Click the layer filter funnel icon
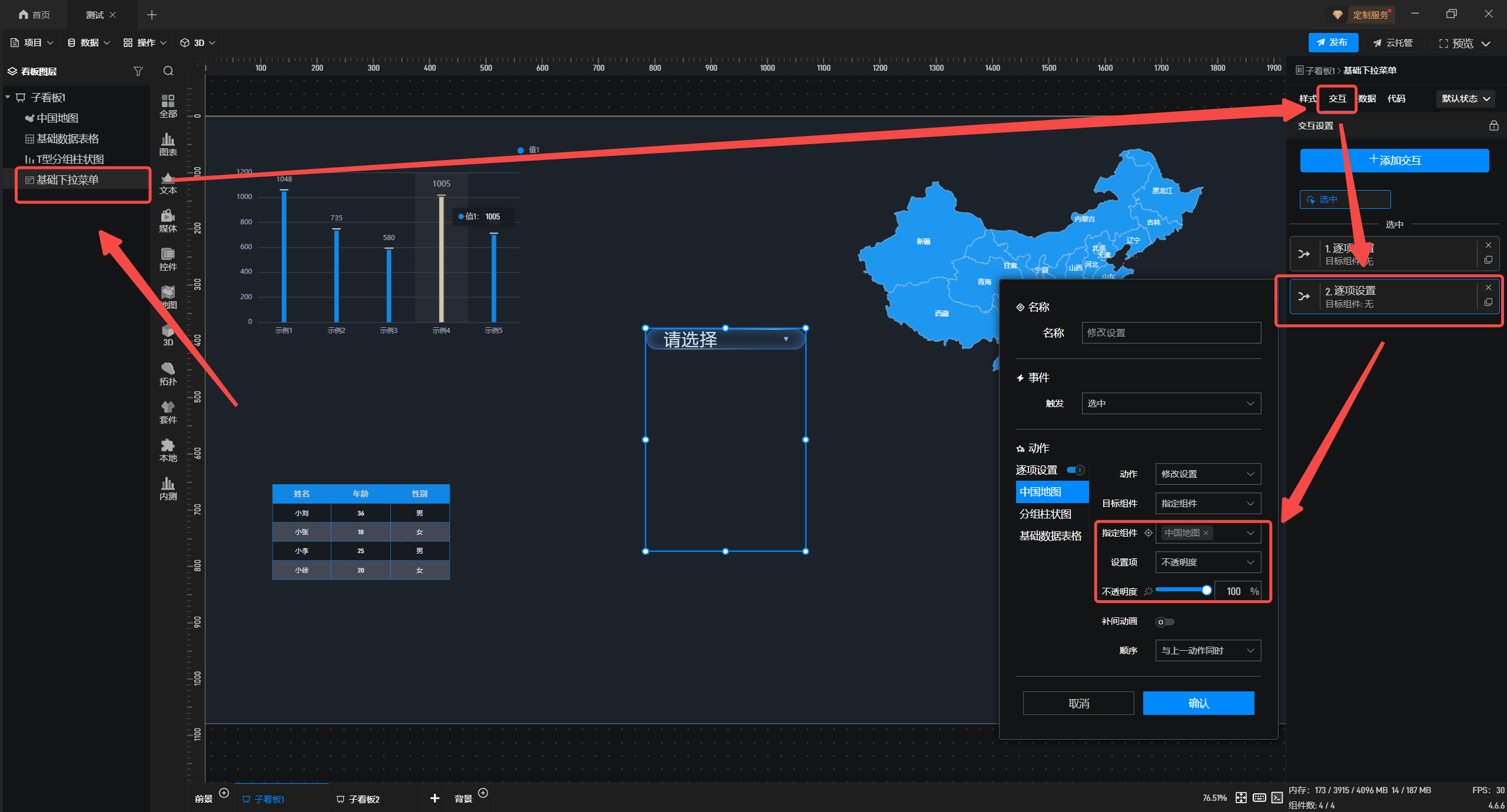Screen dimensions: 1507x812 138,71
